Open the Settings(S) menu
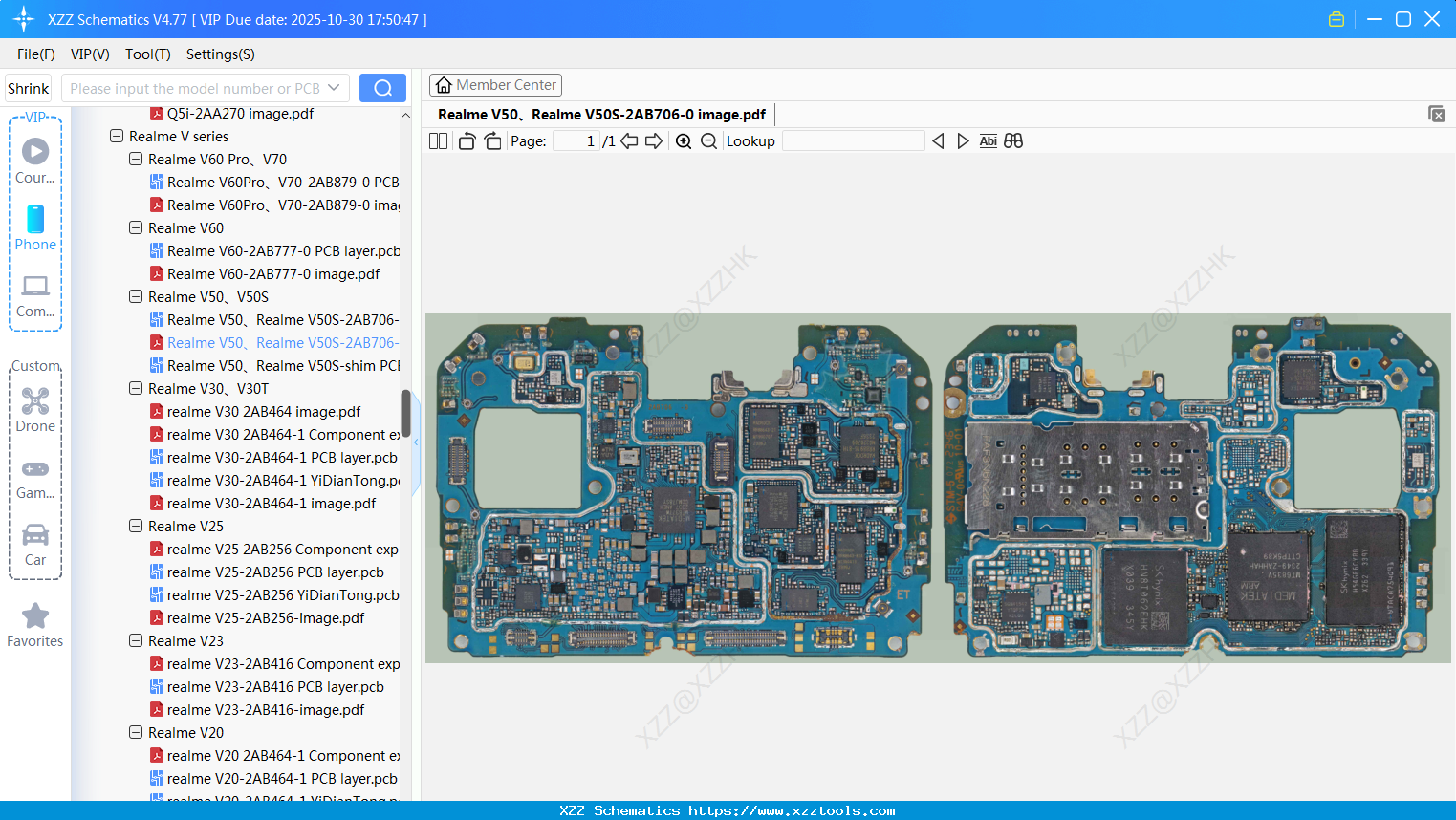This screenshot has height=820, width=1456. 221,54
